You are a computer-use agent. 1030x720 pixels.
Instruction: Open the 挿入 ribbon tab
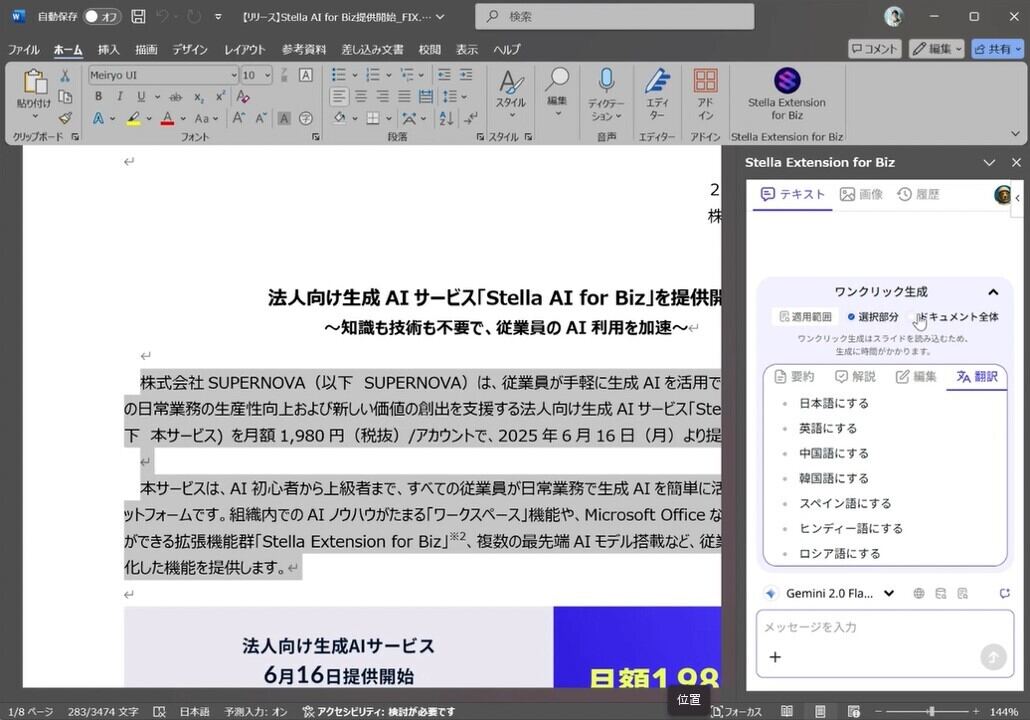[108, 49]
